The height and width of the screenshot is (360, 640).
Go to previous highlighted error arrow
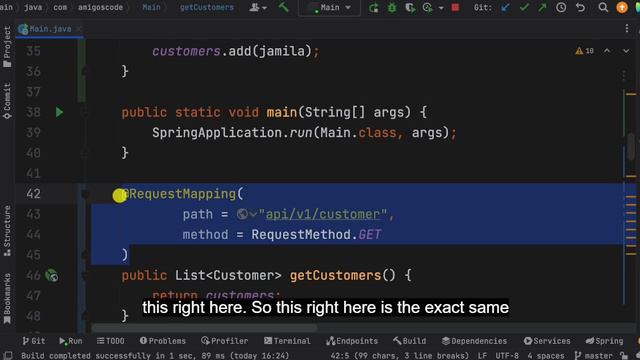click(x=607, y=51)
